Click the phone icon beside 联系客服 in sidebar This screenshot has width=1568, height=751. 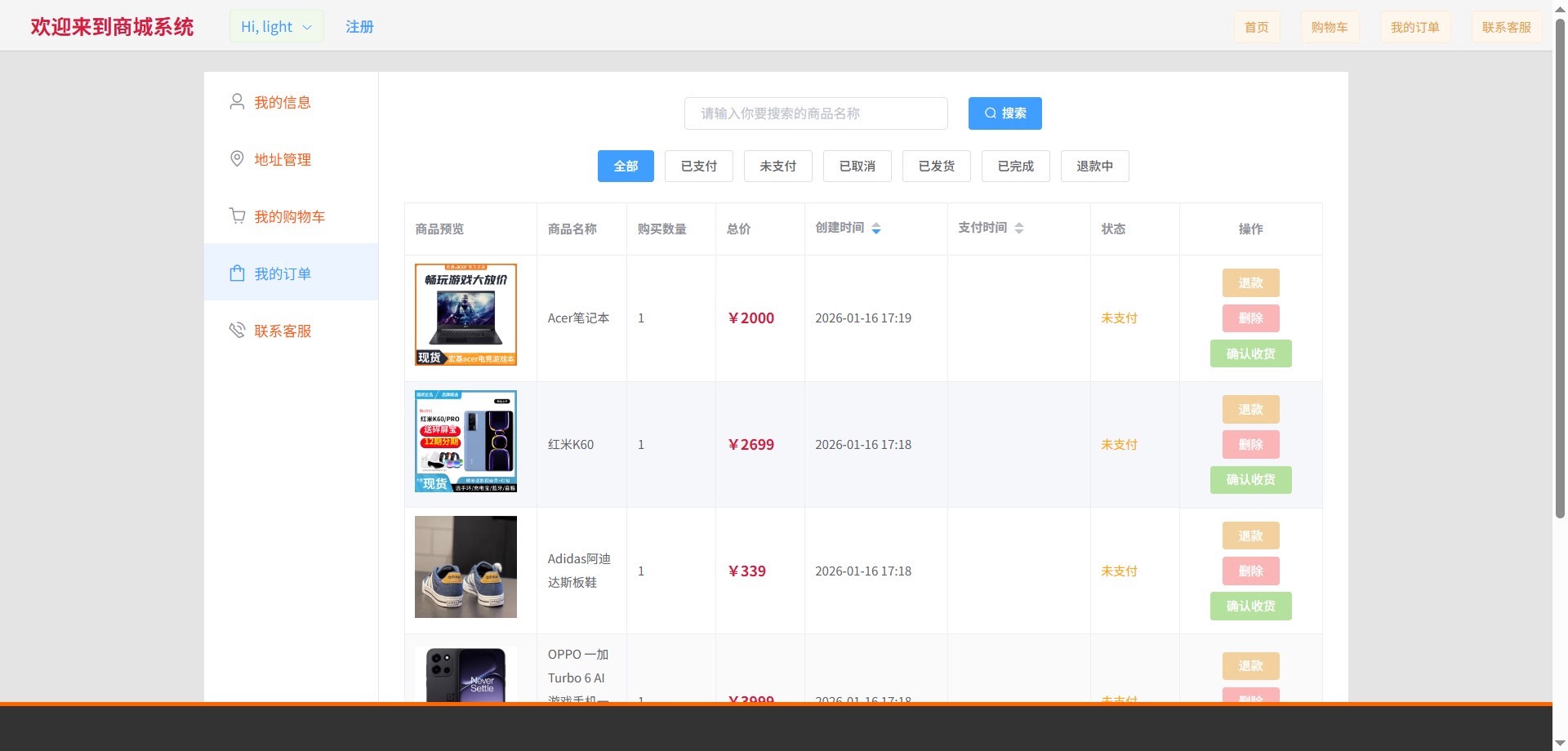click(x=237, y=330)
